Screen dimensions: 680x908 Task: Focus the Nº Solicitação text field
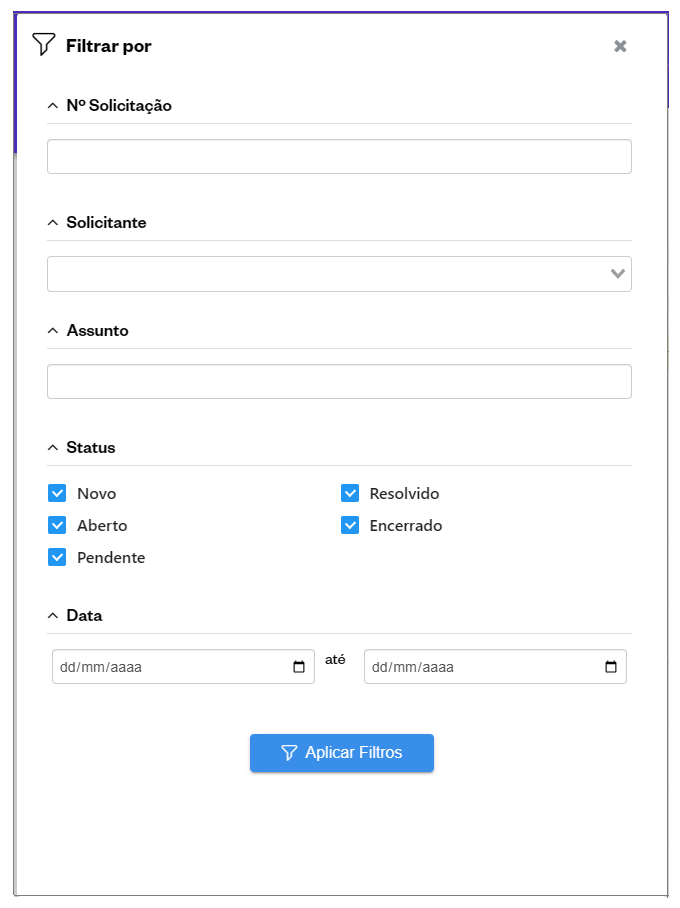[339, 157]
